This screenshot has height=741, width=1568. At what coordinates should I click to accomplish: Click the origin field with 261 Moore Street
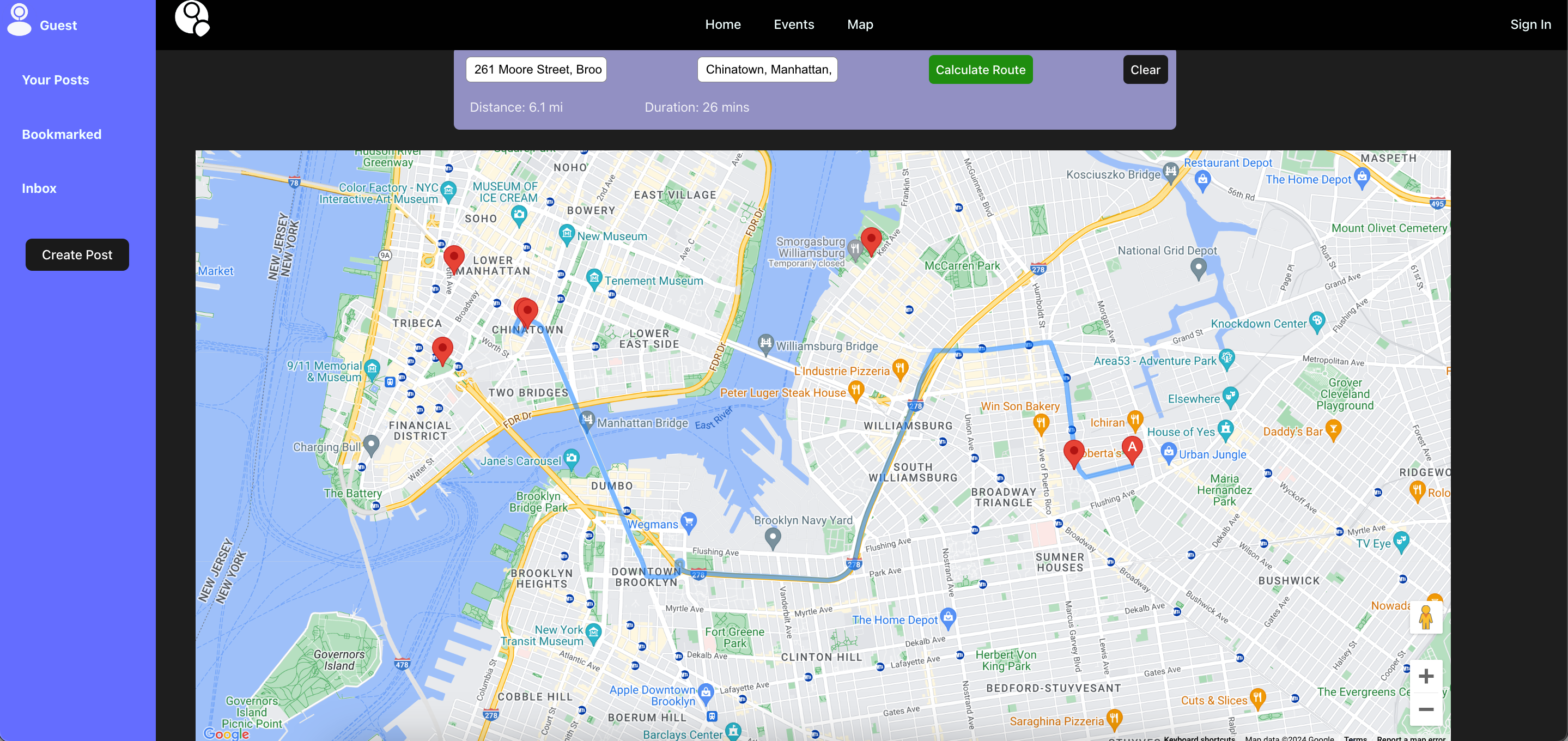coord(536,69)
